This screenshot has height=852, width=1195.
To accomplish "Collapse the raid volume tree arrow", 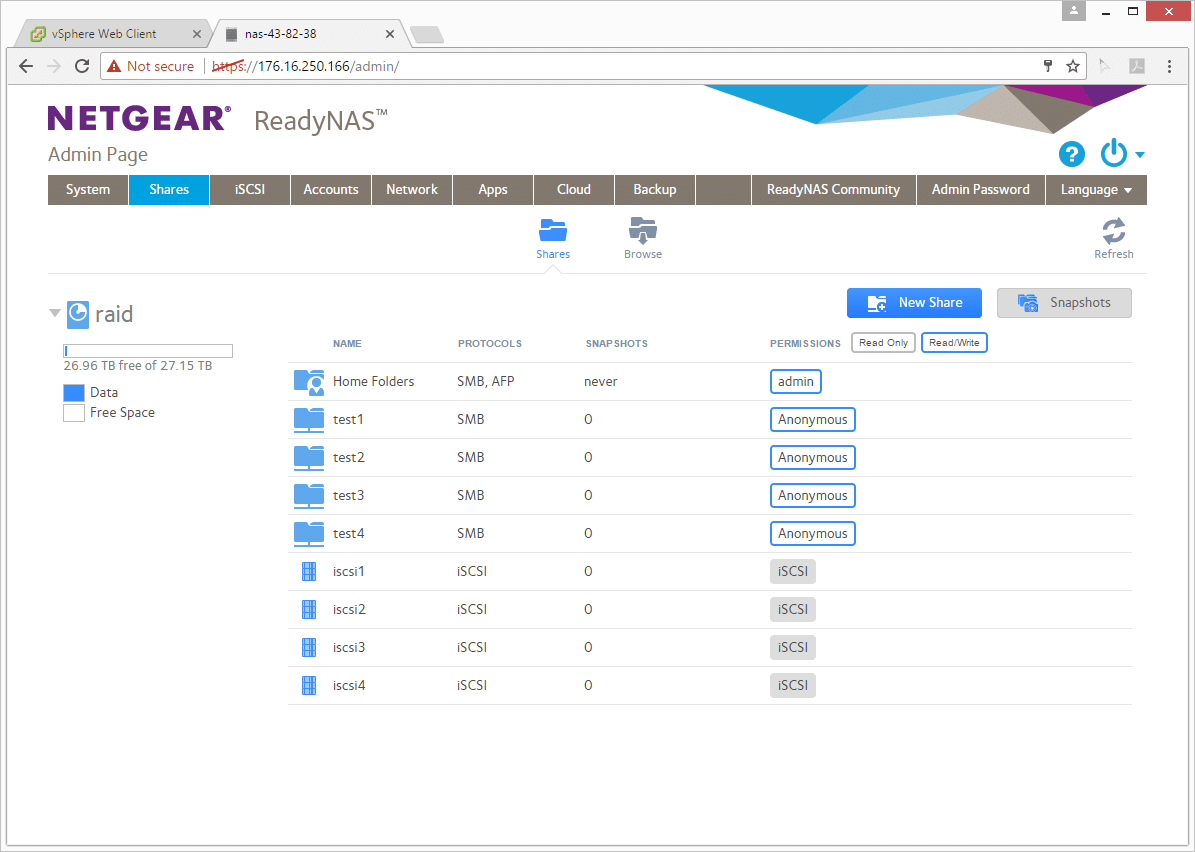I will [55, 313].
